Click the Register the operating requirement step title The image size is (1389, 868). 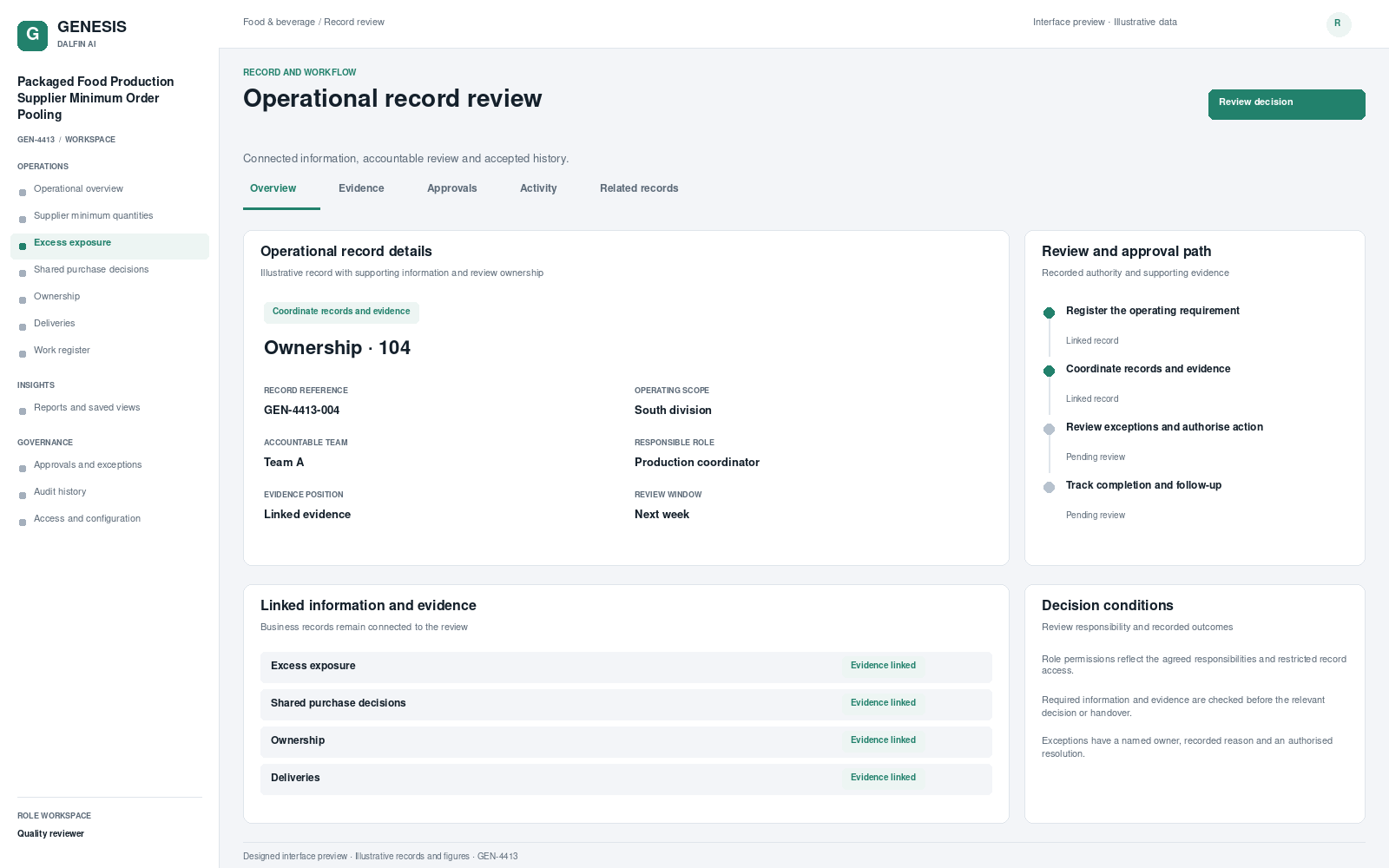point(1152,311)
